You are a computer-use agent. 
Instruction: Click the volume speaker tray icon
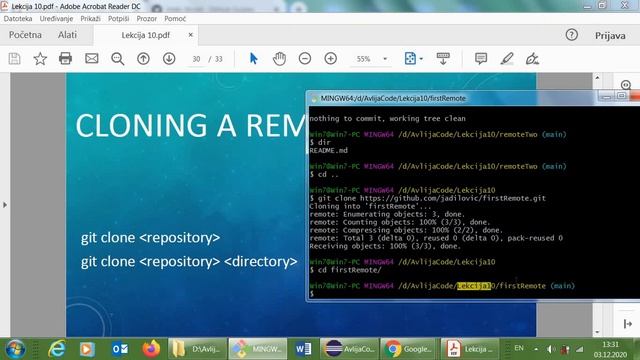[551, 349]
